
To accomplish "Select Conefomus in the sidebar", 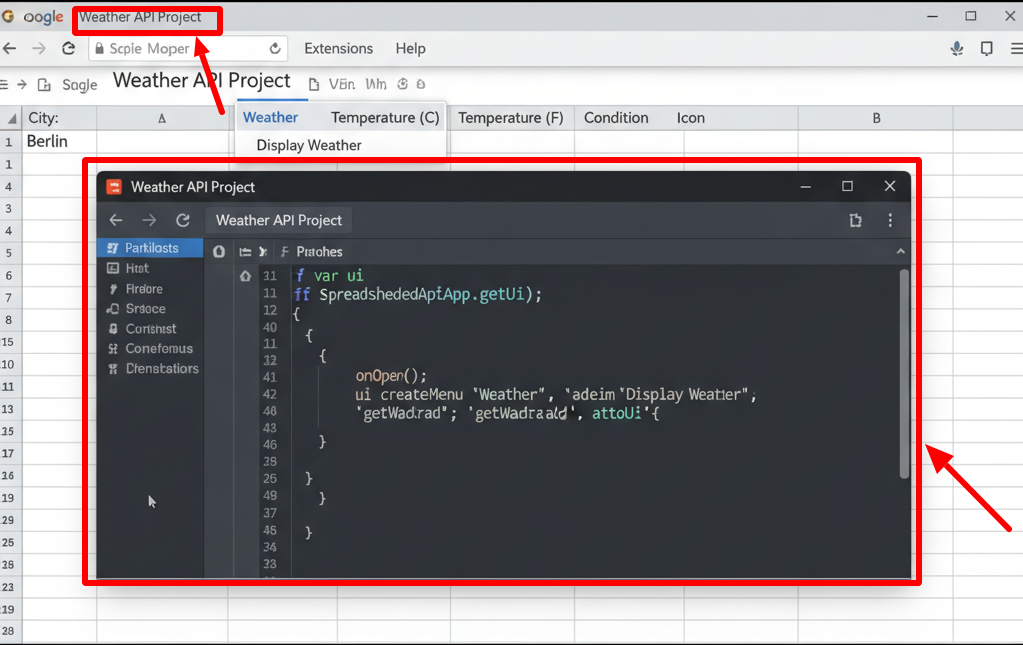I will pyautogui.click(x=159, y=348).
